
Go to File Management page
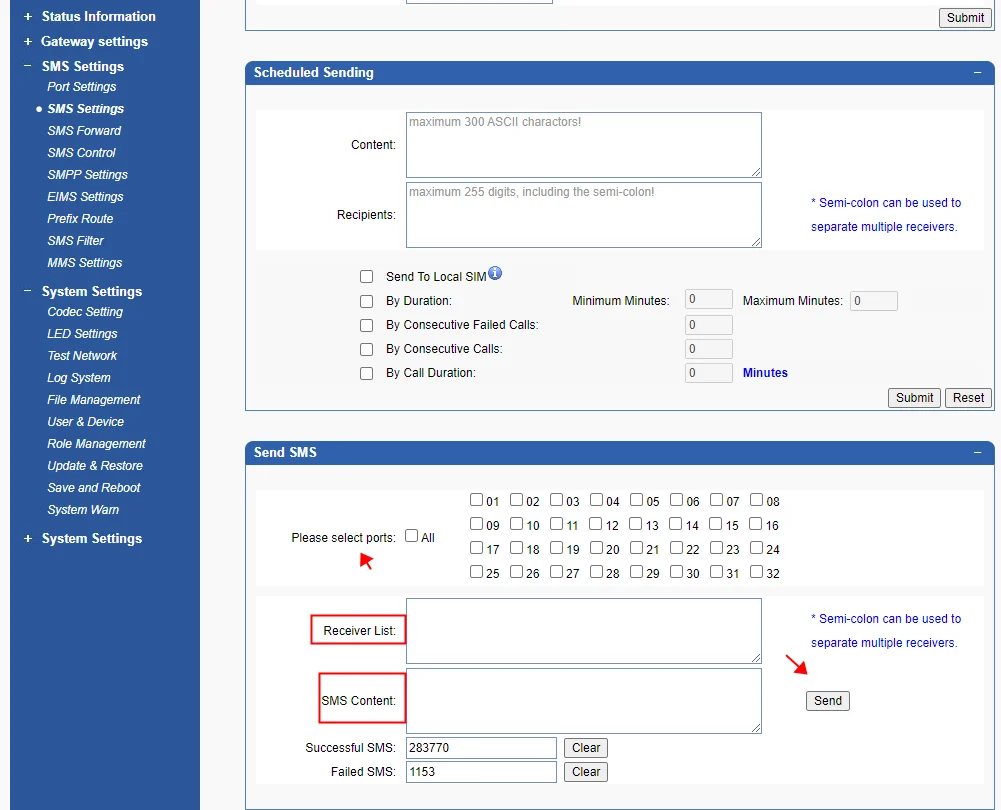(x=94, y=400)
